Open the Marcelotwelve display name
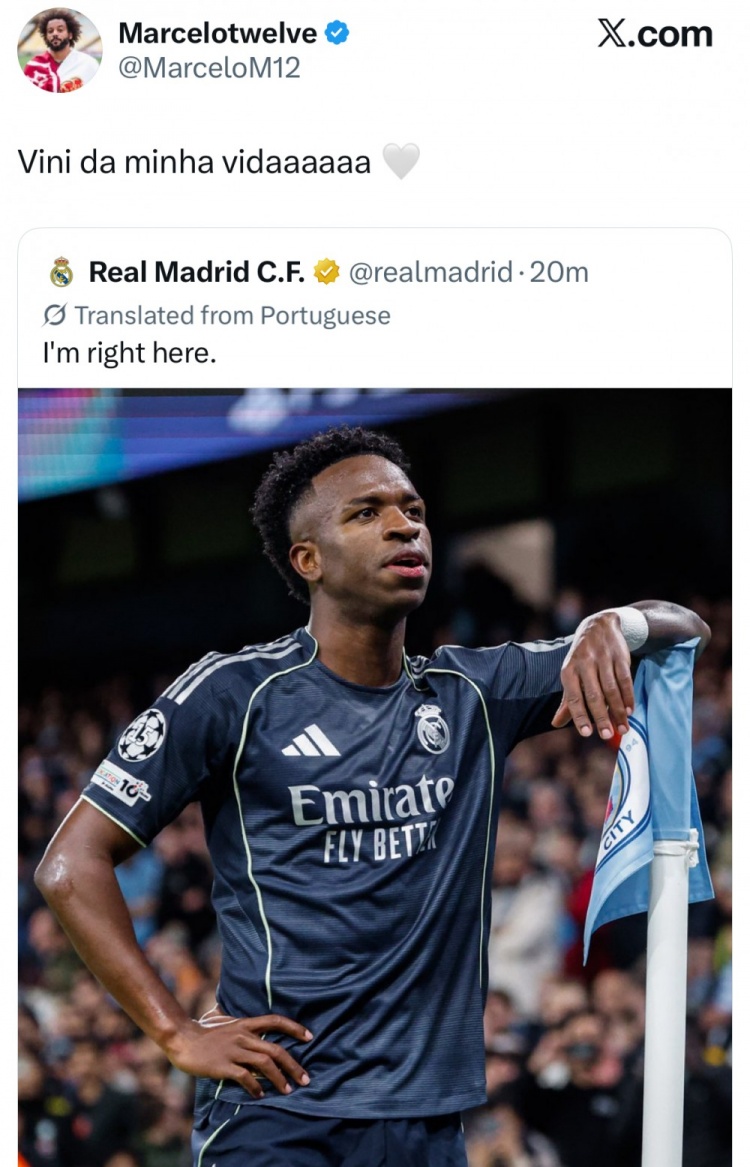The width and height of the screenshot is (750, 1167). pyautogui.click(x=217, y=33)
